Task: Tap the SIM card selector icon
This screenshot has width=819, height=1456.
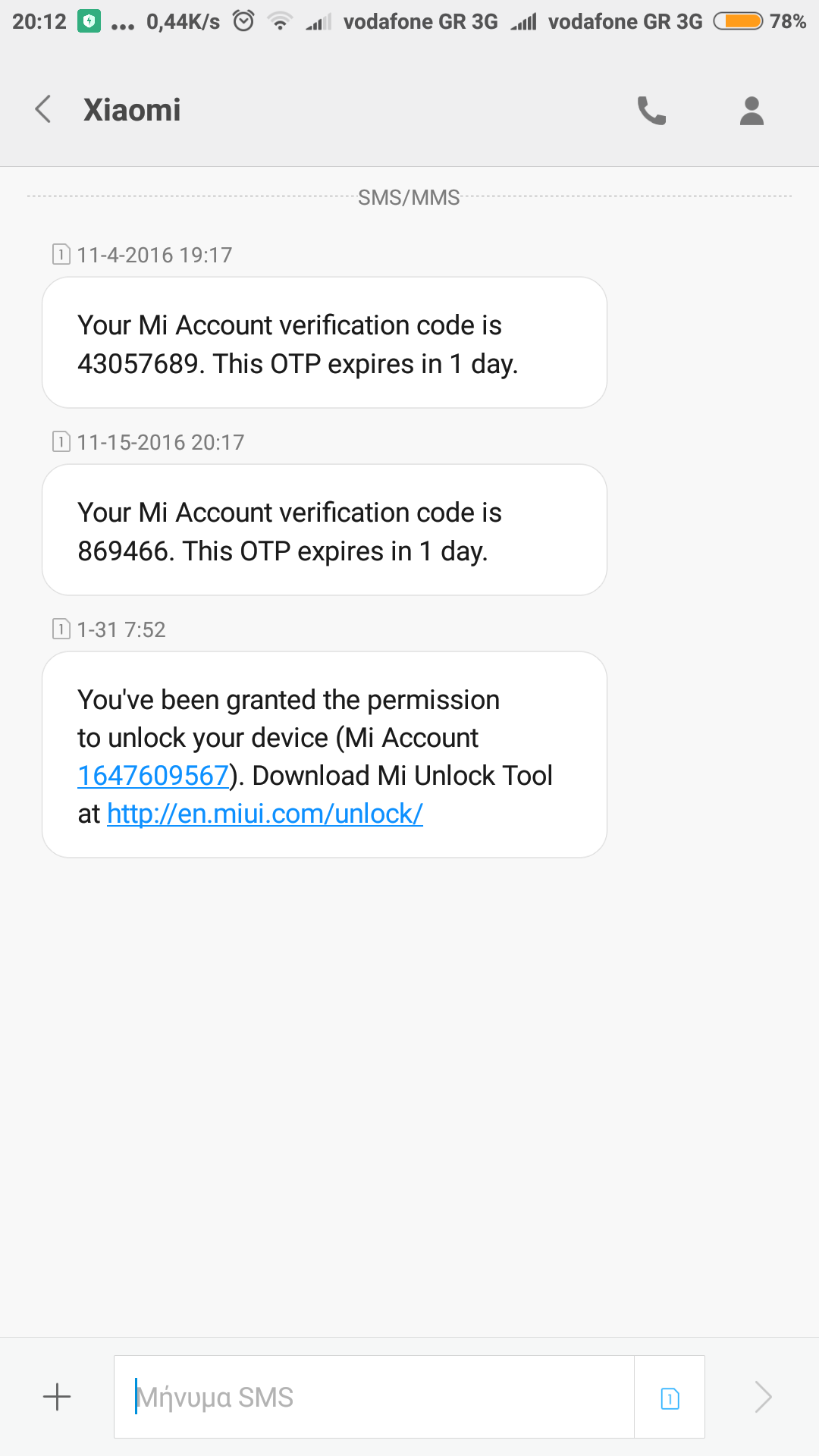Action: pos(670,1398)
